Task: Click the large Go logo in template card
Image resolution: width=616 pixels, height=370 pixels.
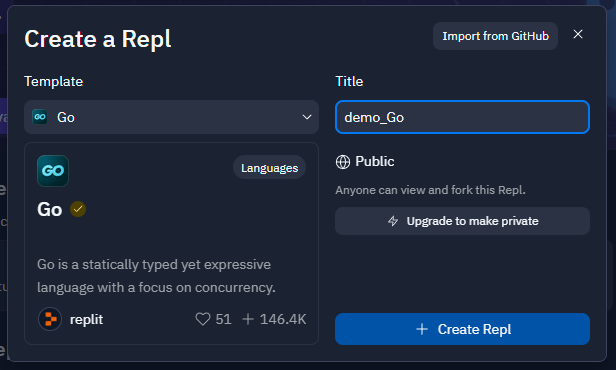Action: click(53, 171)
